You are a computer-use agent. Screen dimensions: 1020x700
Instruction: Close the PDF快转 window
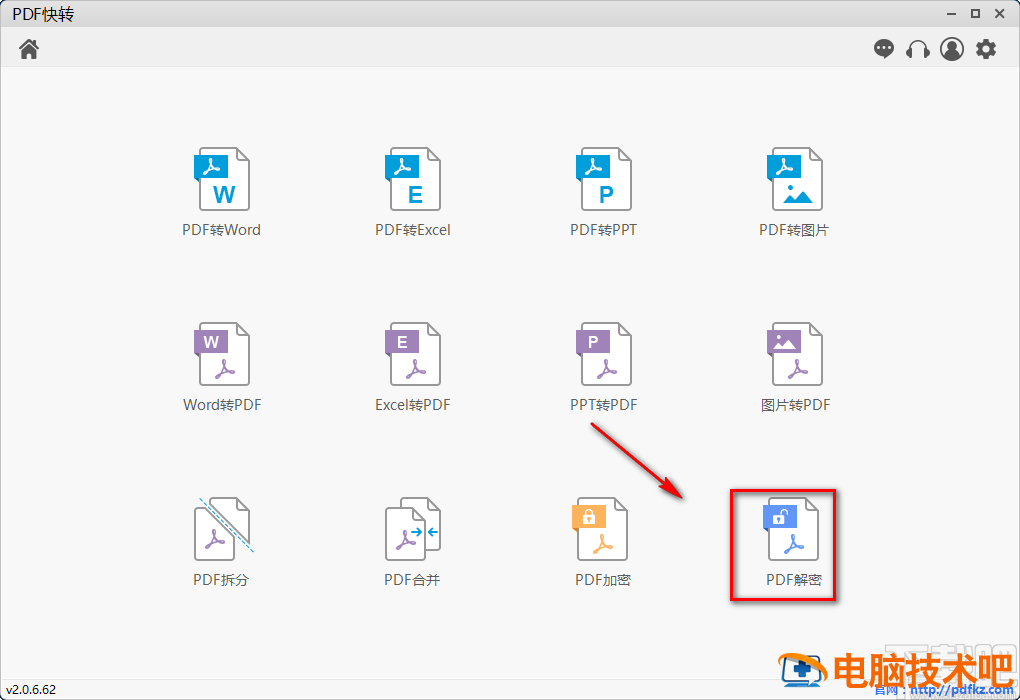click(1000, 14)
